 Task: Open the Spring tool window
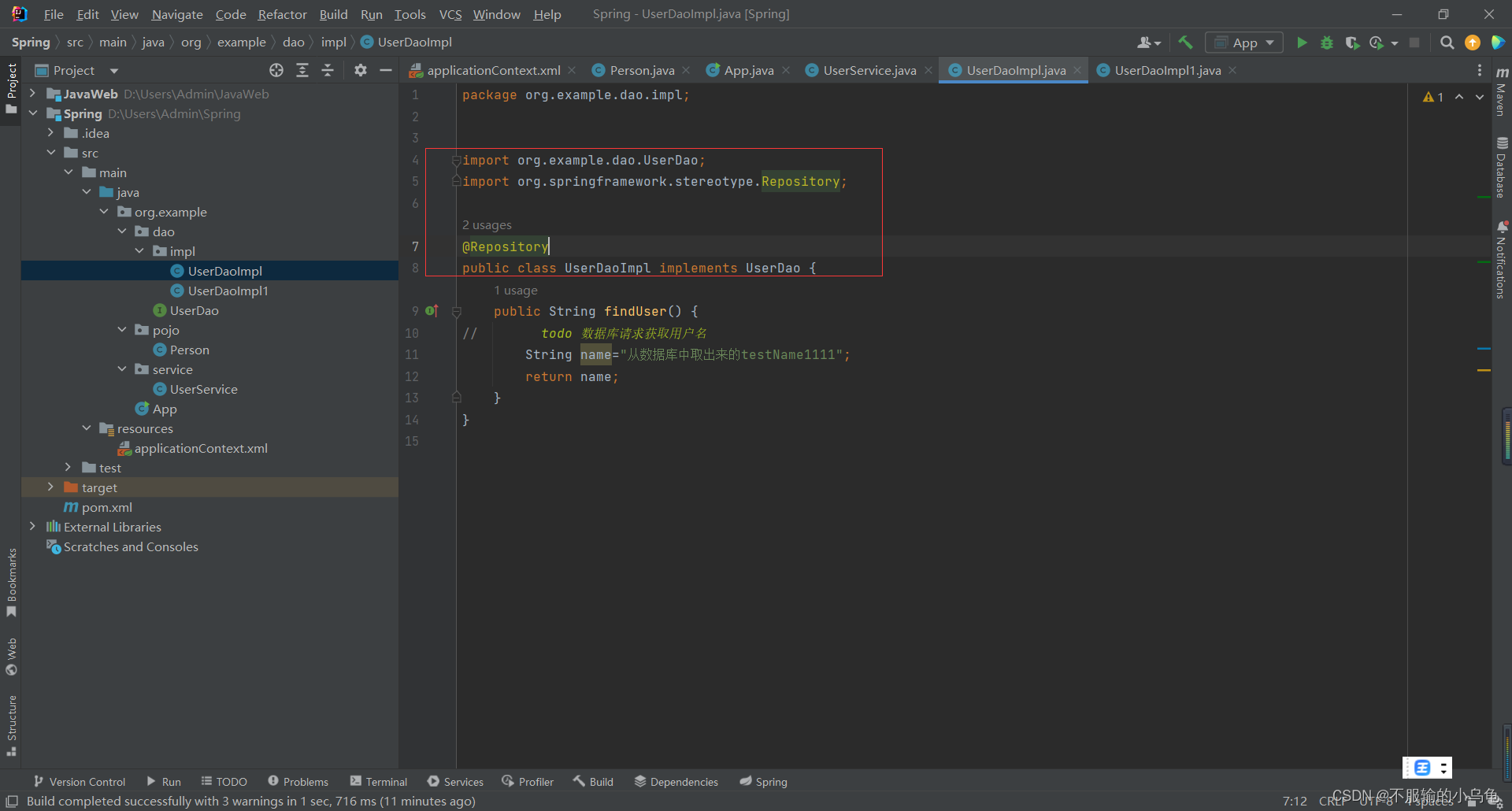(763, 782)
